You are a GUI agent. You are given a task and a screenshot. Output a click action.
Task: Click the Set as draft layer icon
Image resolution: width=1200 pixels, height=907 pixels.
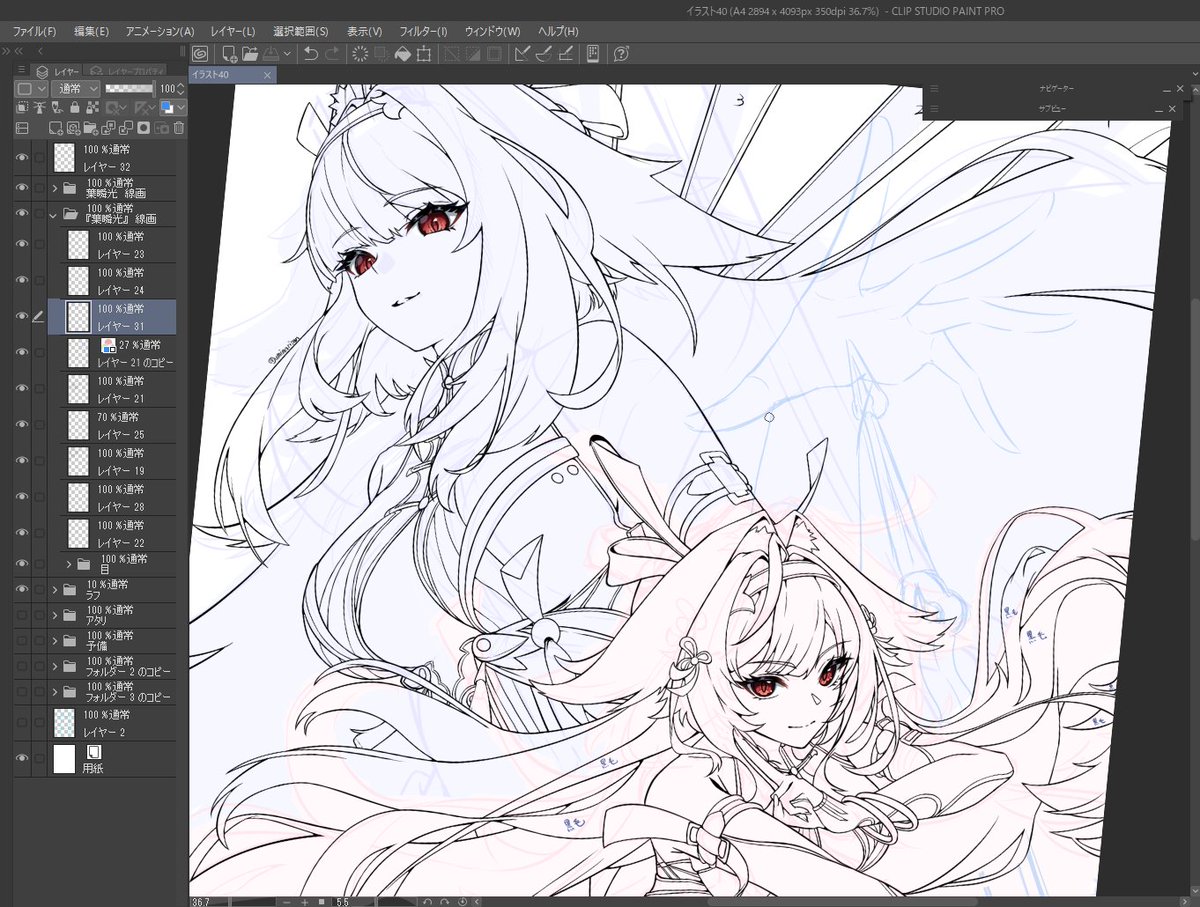pyautogui.click(x=57, y=108)
